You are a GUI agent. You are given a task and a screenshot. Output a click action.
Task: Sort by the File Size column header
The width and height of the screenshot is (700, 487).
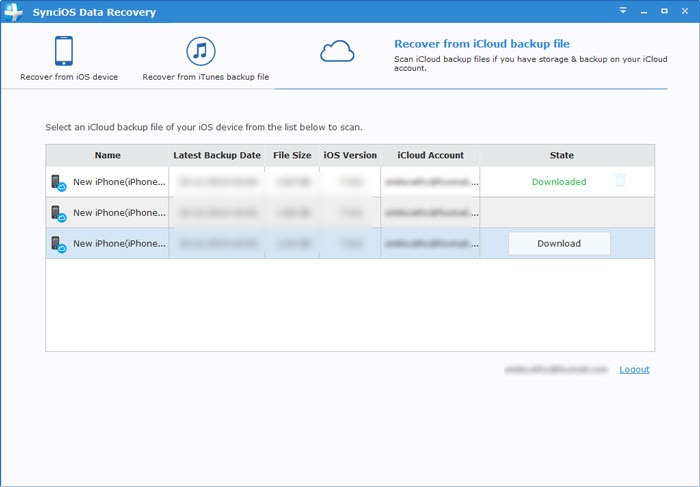292,155
